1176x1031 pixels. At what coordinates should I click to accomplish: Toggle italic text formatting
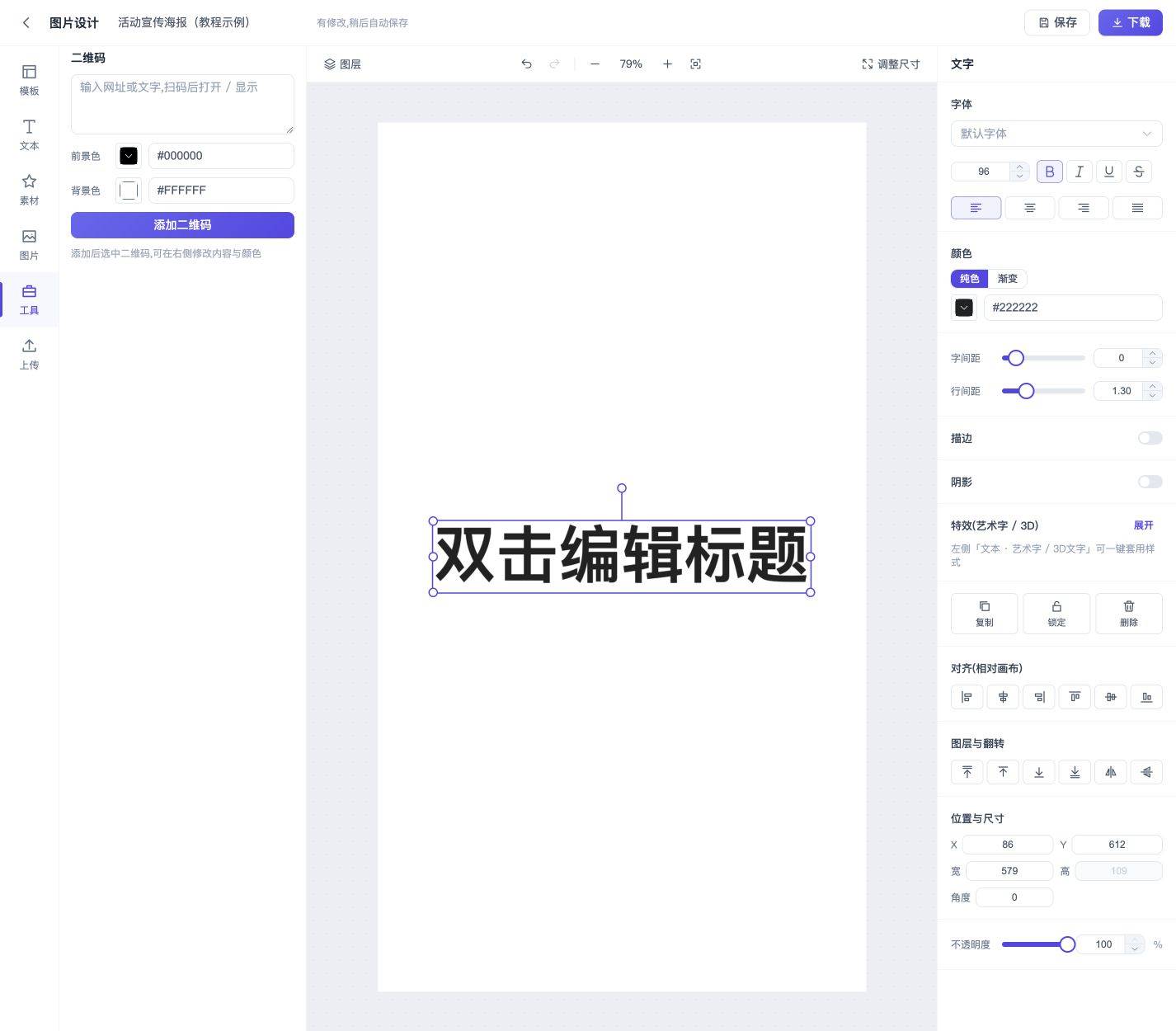click(x=1080, y=172)
